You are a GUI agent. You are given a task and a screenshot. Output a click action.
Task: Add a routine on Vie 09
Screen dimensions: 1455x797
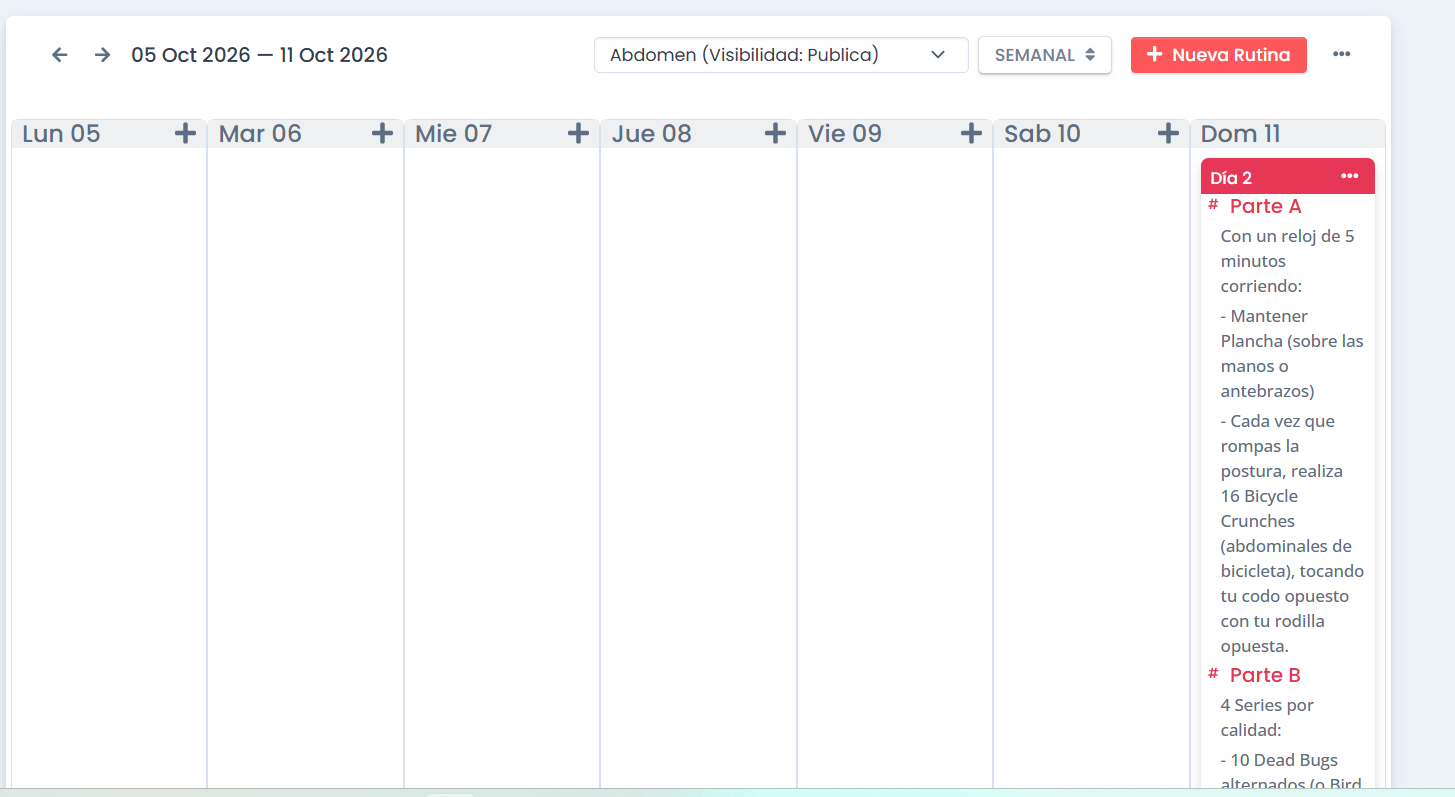pyautogui.click(x=971, y=134)
